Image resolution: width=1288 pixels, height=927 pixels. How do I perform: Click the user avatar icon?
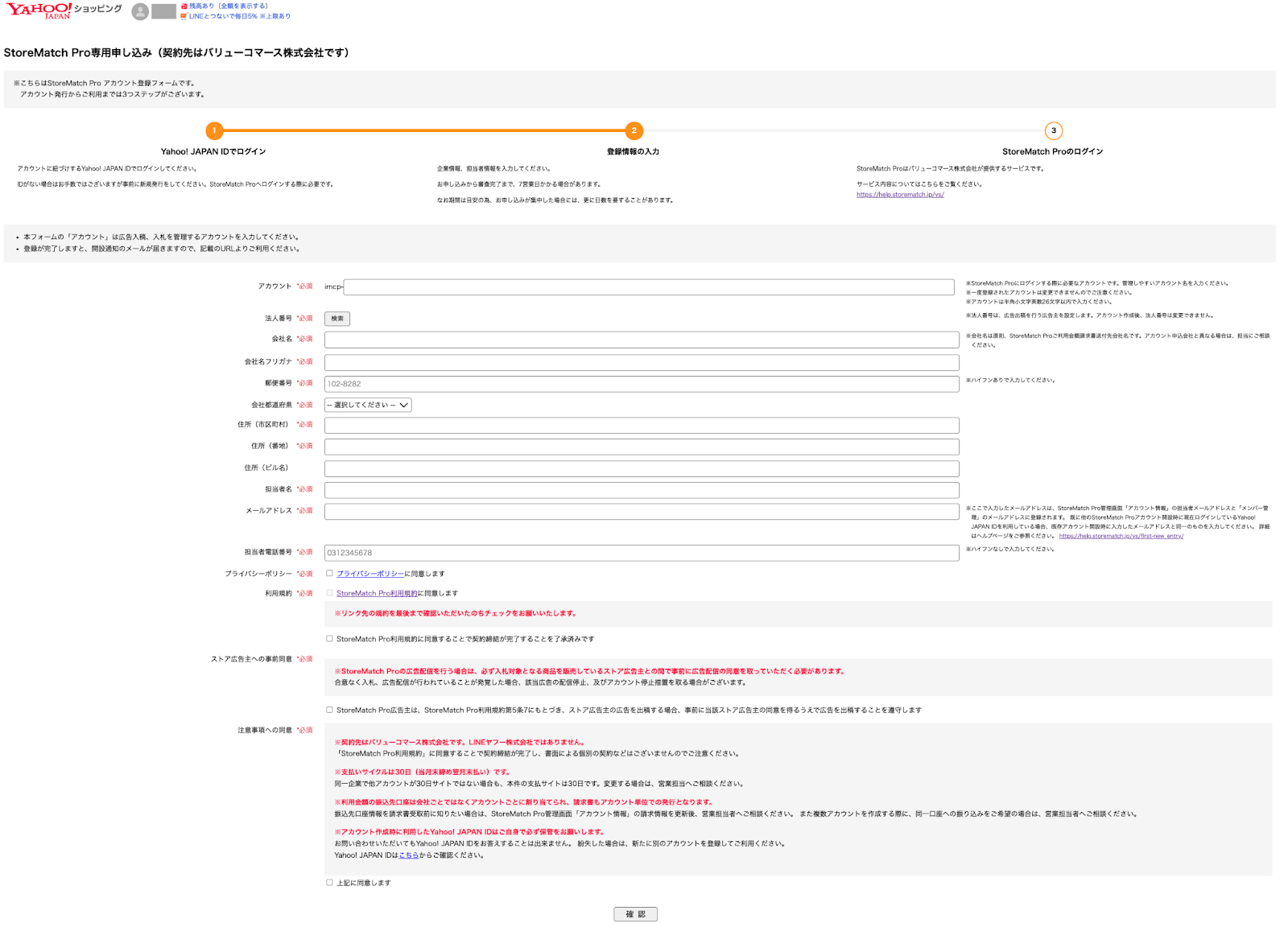coord(140,11)
